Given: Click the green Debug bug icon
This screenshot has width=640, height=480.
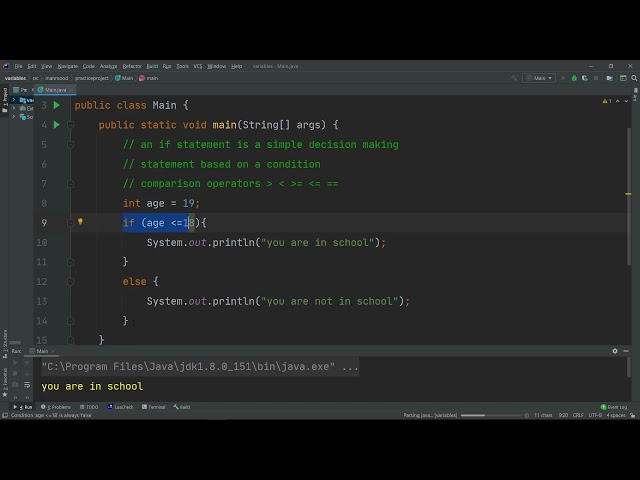Looking at the screenshot, I should pyautogui.click(x=574, y=78).
